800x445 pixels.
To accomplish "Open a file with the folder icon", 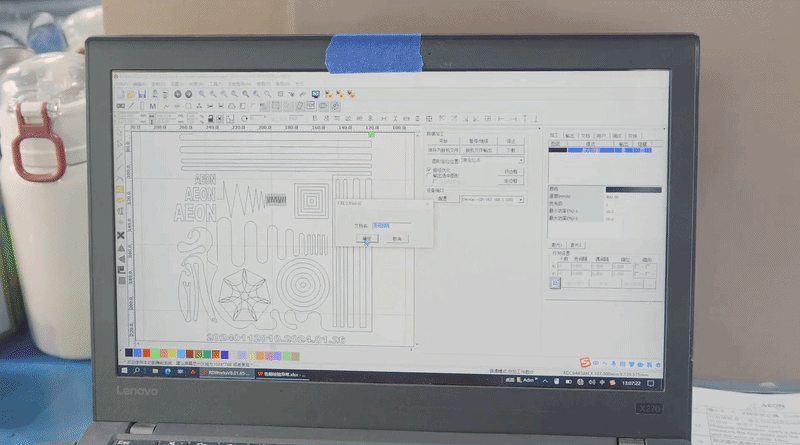I will (132, 94).
